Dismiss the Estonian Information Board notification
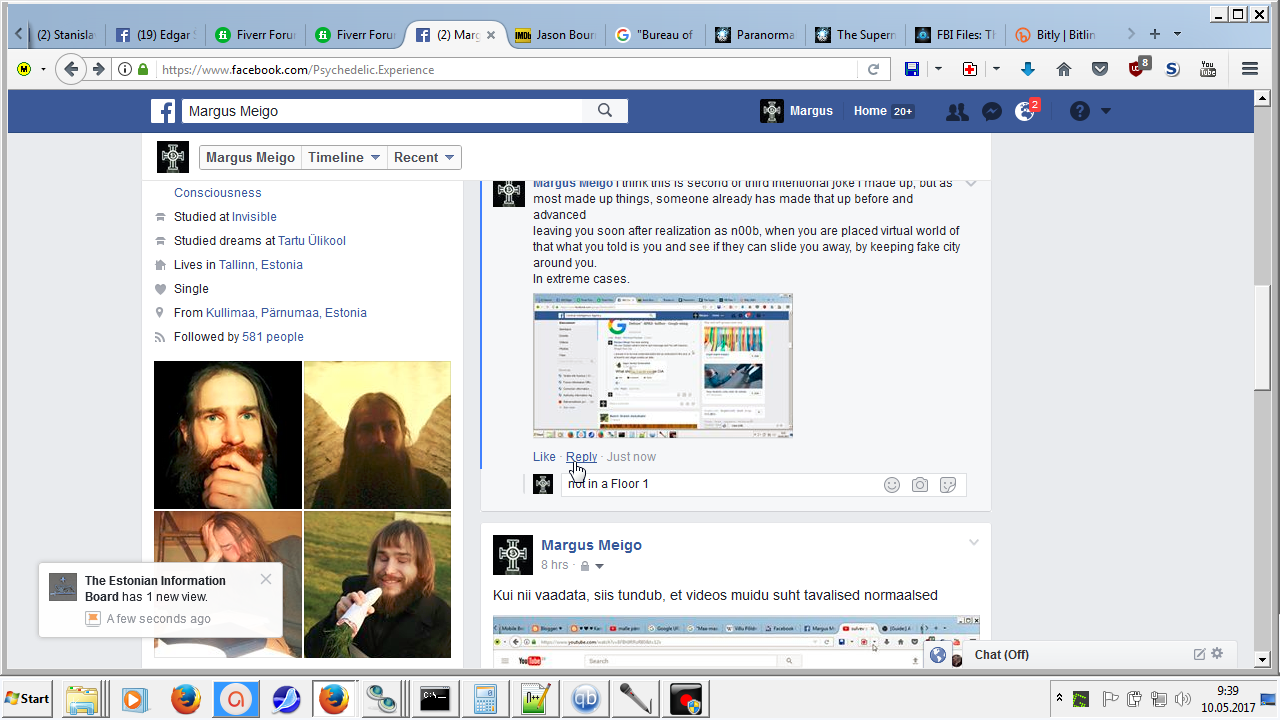 (x=265, y=579)
